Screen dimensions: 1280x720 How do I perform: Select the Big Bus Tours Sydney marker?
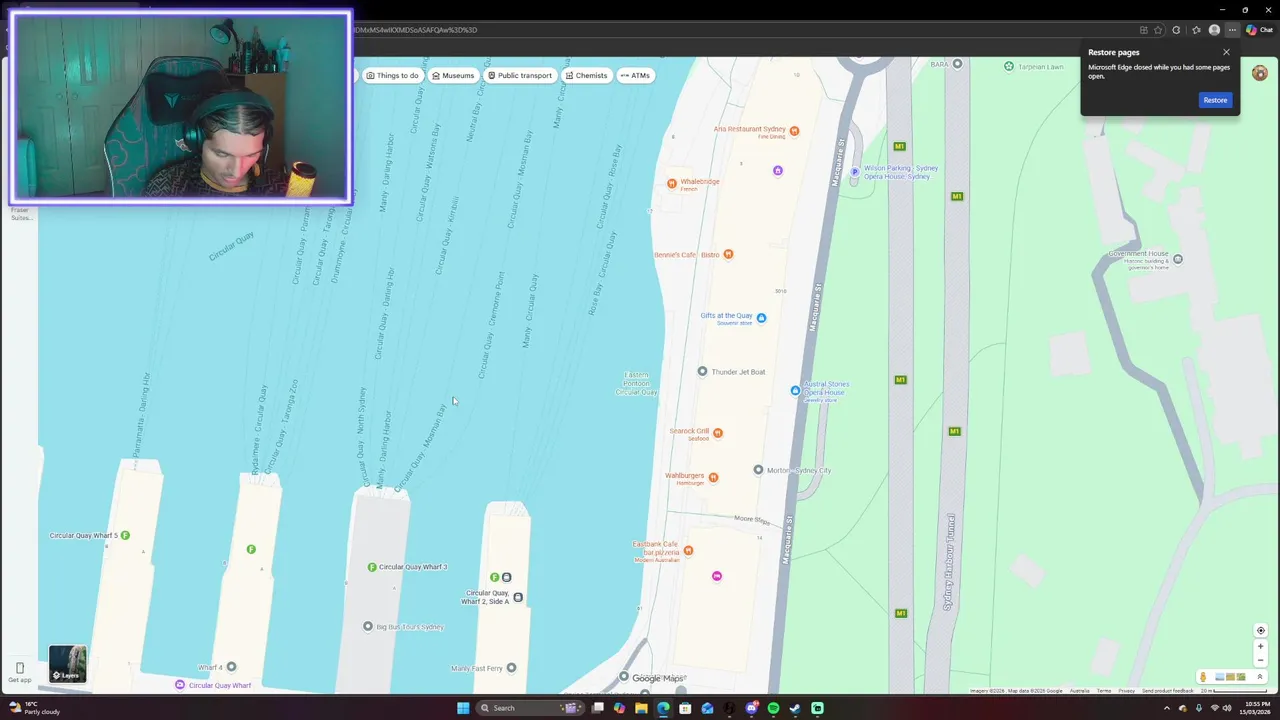click(368, 626)
